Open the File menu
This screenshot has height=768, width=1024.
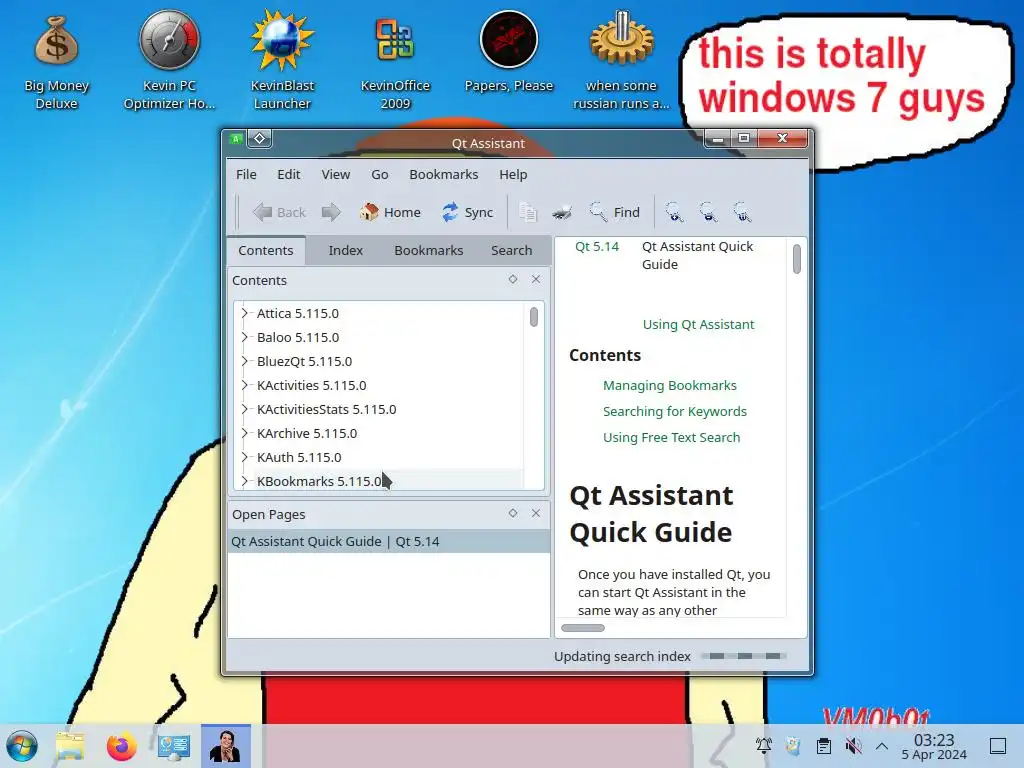coord(246,174)
